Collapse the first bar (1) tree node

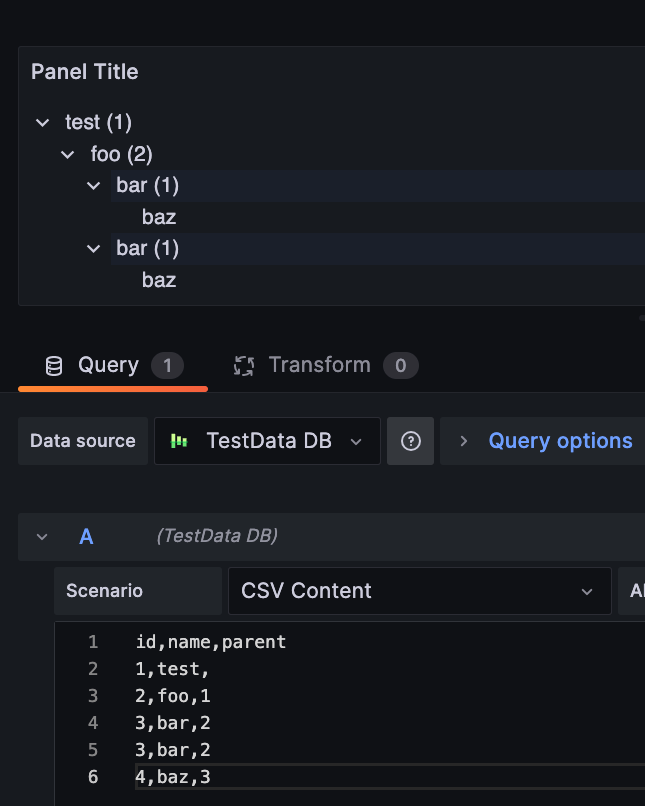coord(93,186)
